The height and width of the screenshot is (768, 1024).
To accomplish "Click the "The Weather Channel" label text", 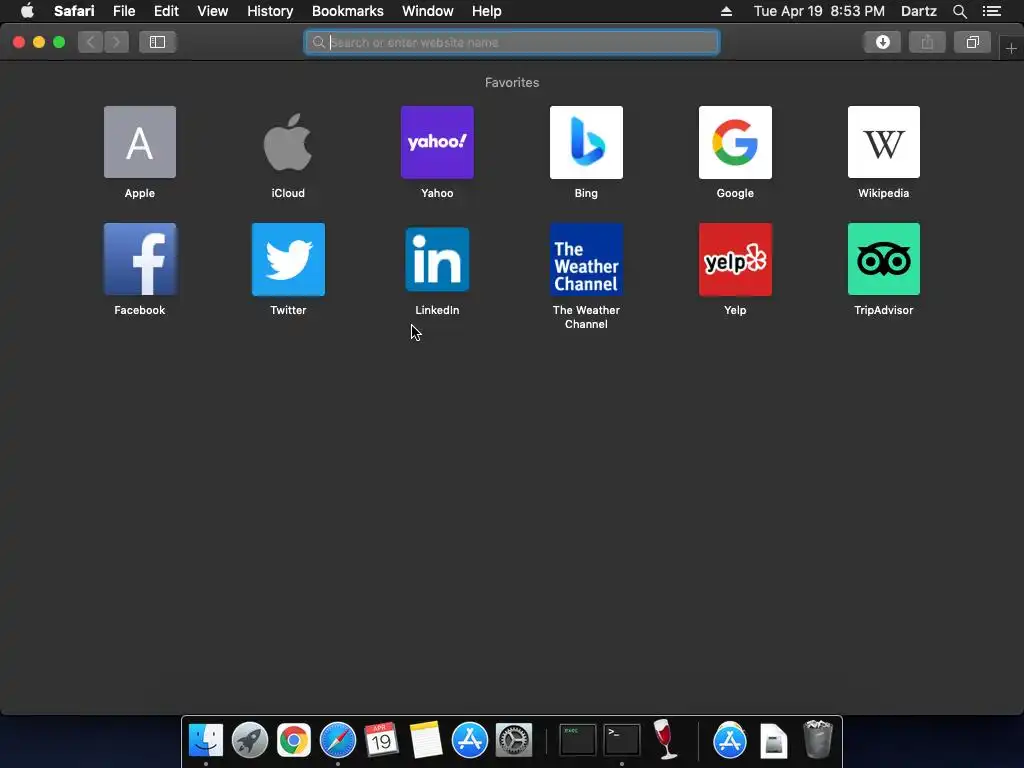I will 586,317.
